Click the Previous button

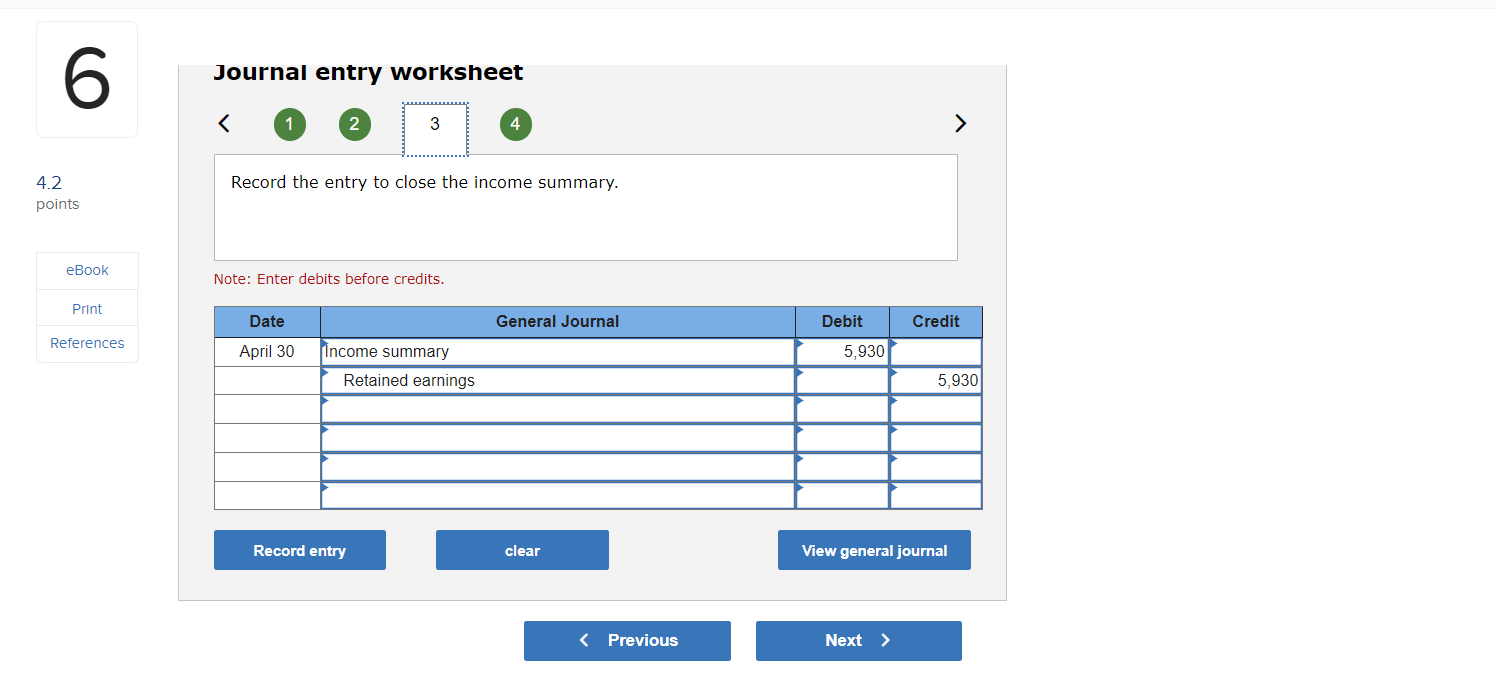(x=627, y=640)
